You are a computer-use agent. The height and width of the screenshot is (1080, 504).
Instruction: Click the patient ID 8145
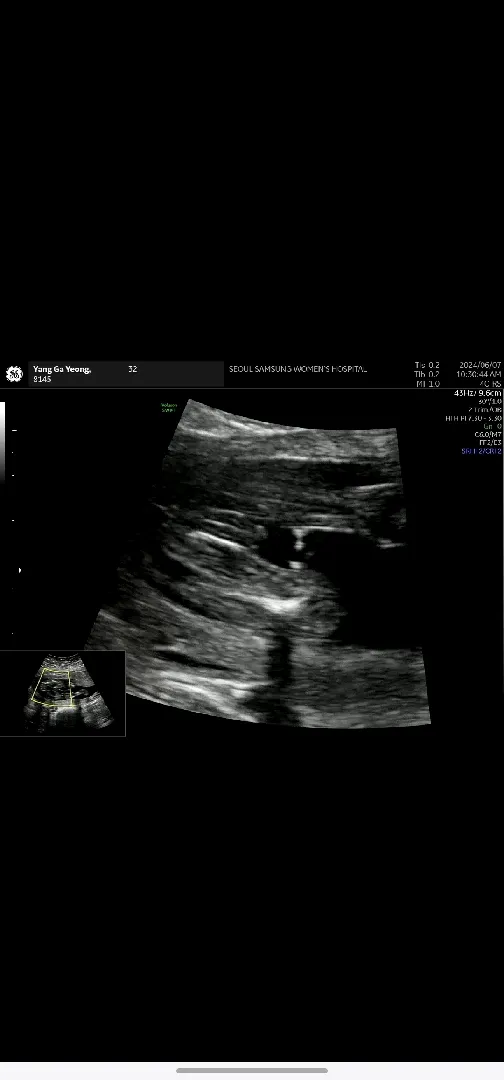coord(42,379)
